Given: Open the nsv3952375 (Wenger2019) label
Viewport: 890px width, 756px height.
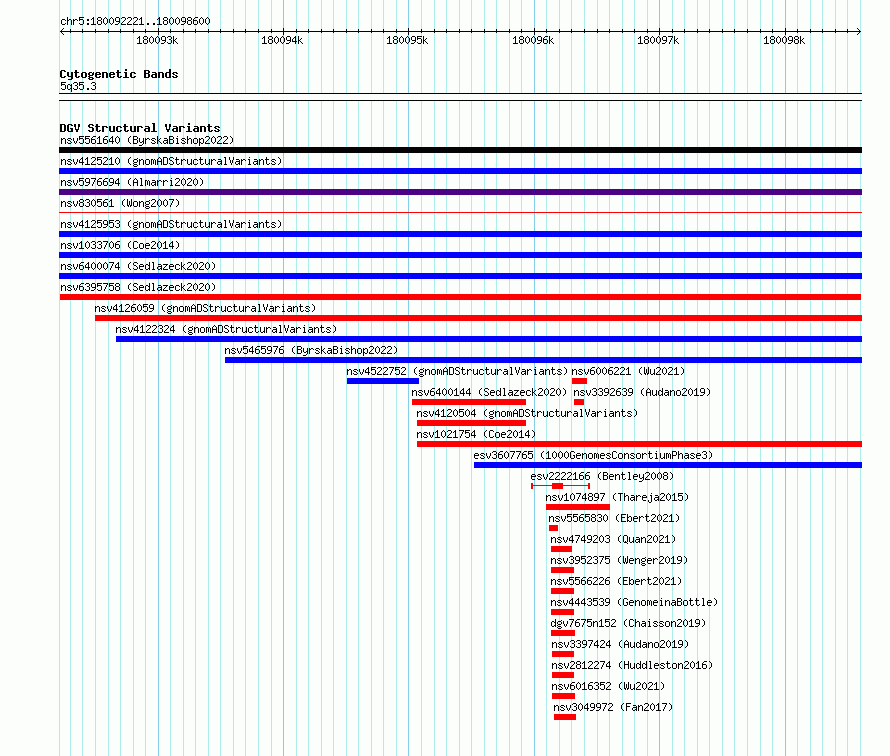Looking at the screenshot, I should [619, 560].
